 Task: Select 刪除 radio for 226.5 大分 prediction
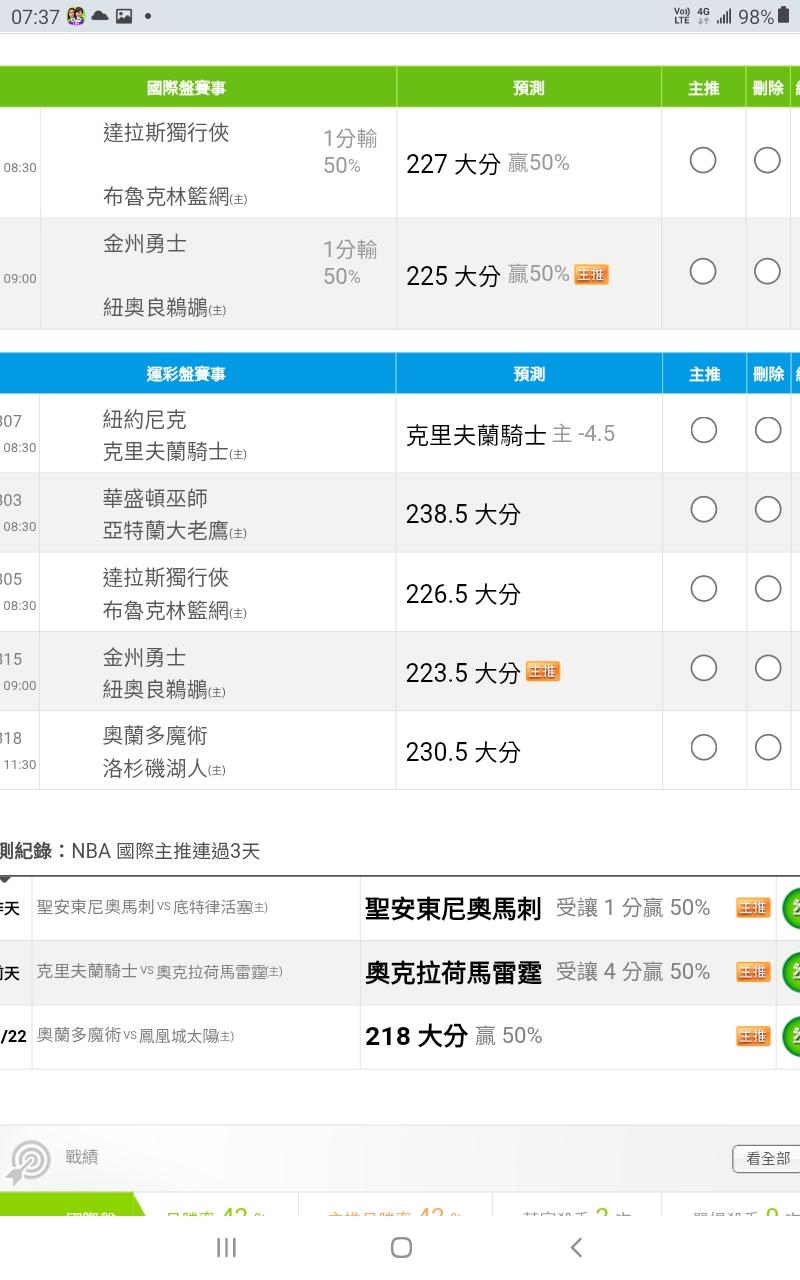(768, 589)
